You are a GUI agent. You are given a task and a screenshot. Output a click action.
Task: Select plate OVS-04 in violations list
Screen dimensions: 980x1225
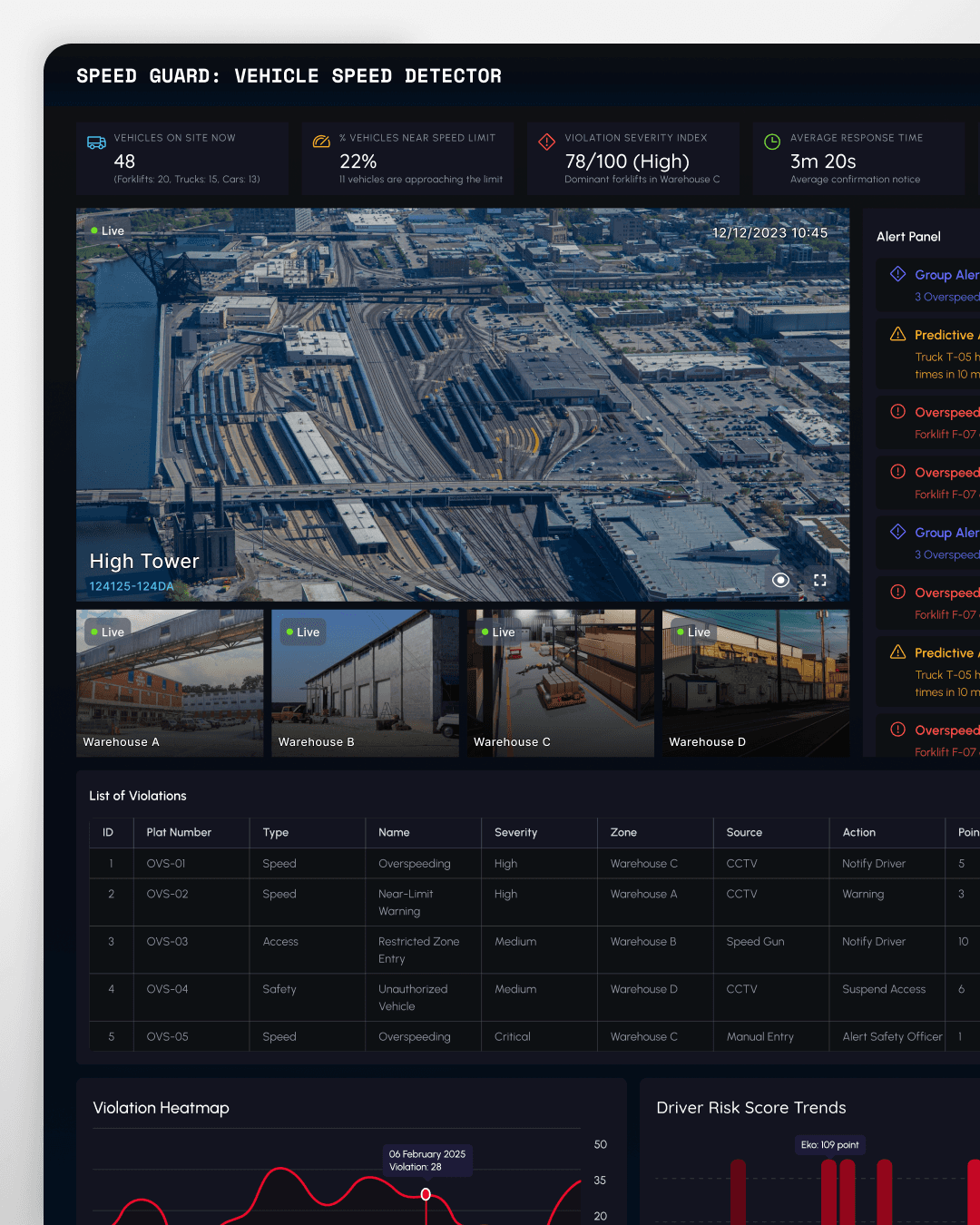click(167, 989)
